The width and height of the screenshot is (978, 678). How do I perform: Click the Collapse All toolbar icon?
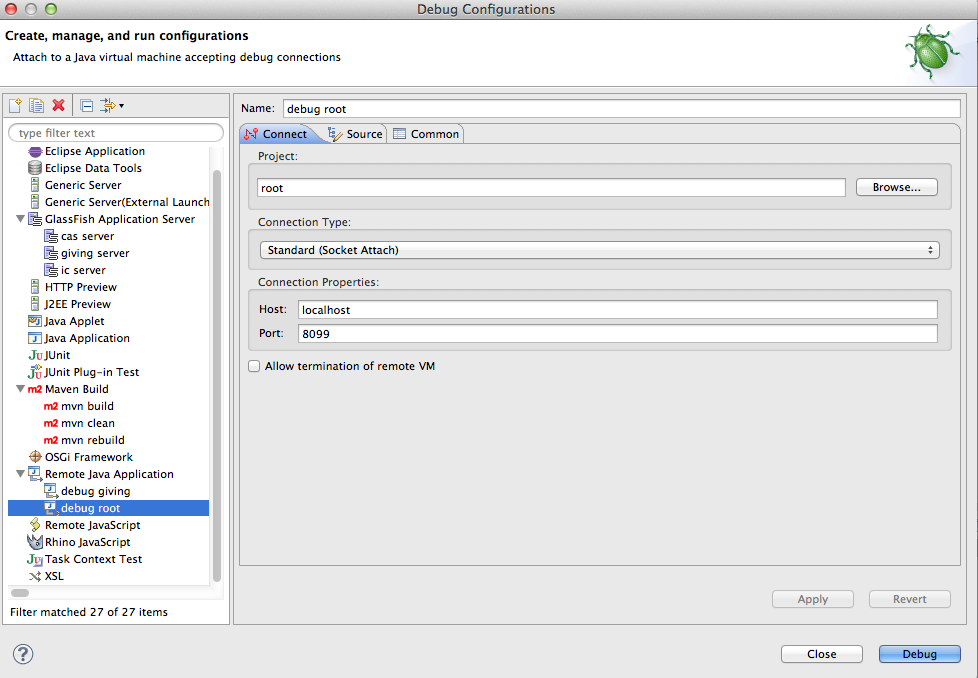(87, 105)
